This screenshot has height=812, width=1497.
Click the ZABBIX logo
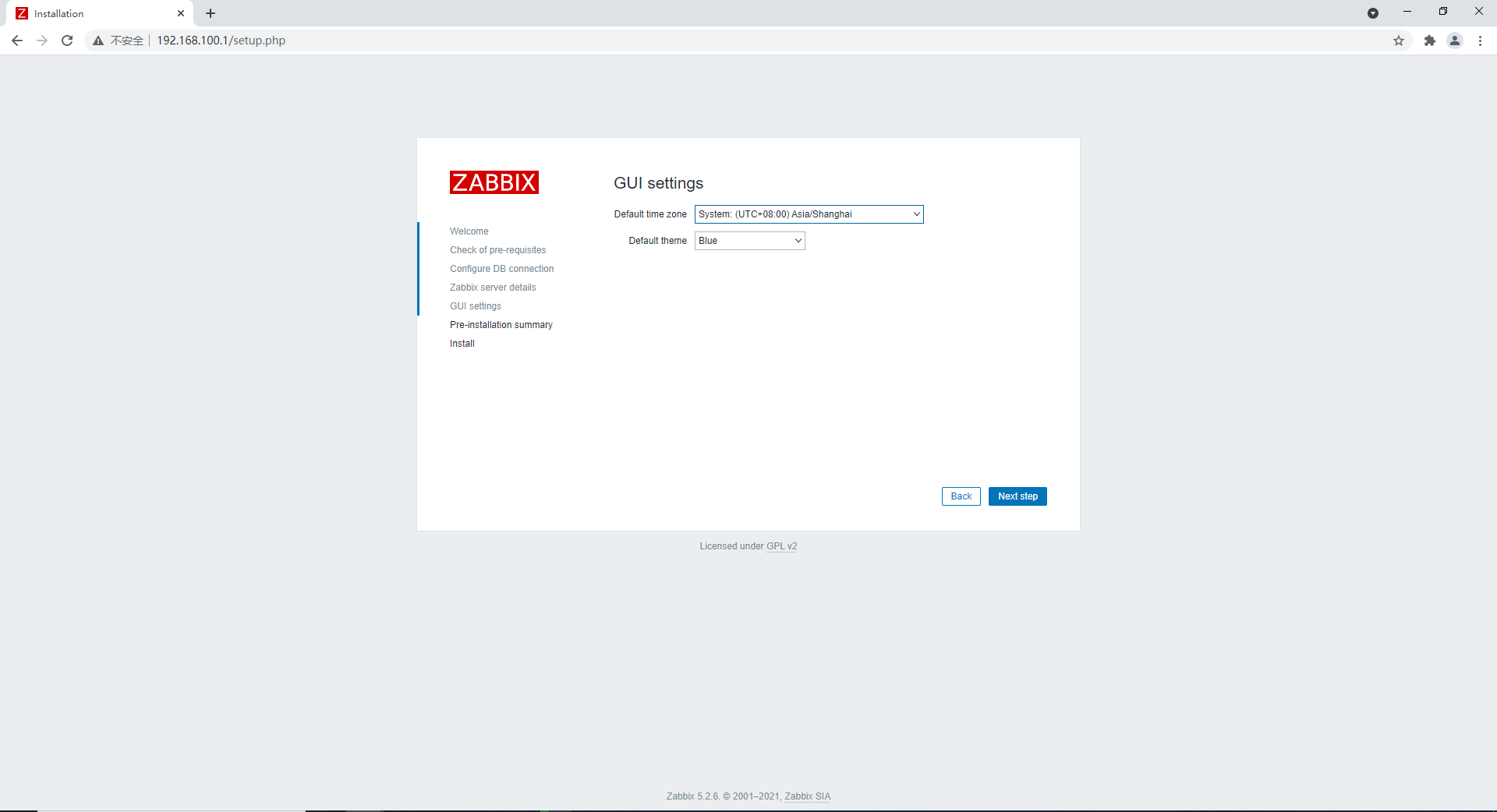point(494,182)
